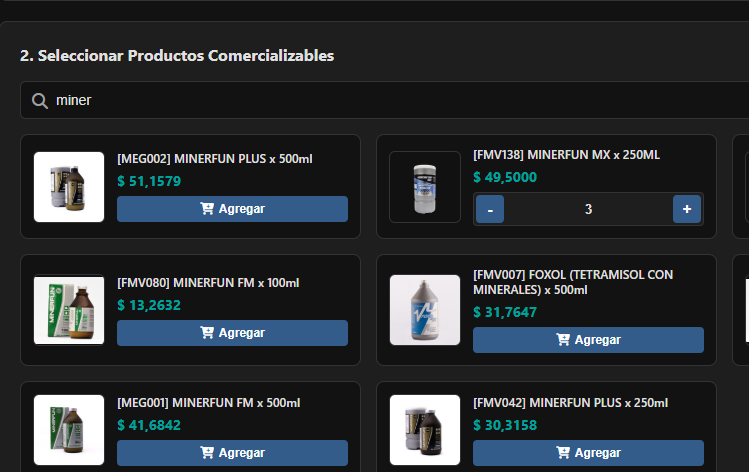This screenshot has height=472, width=749.
Task: Click the quantity value 3 for MINERFUN MX
Action: pos(588,209)
